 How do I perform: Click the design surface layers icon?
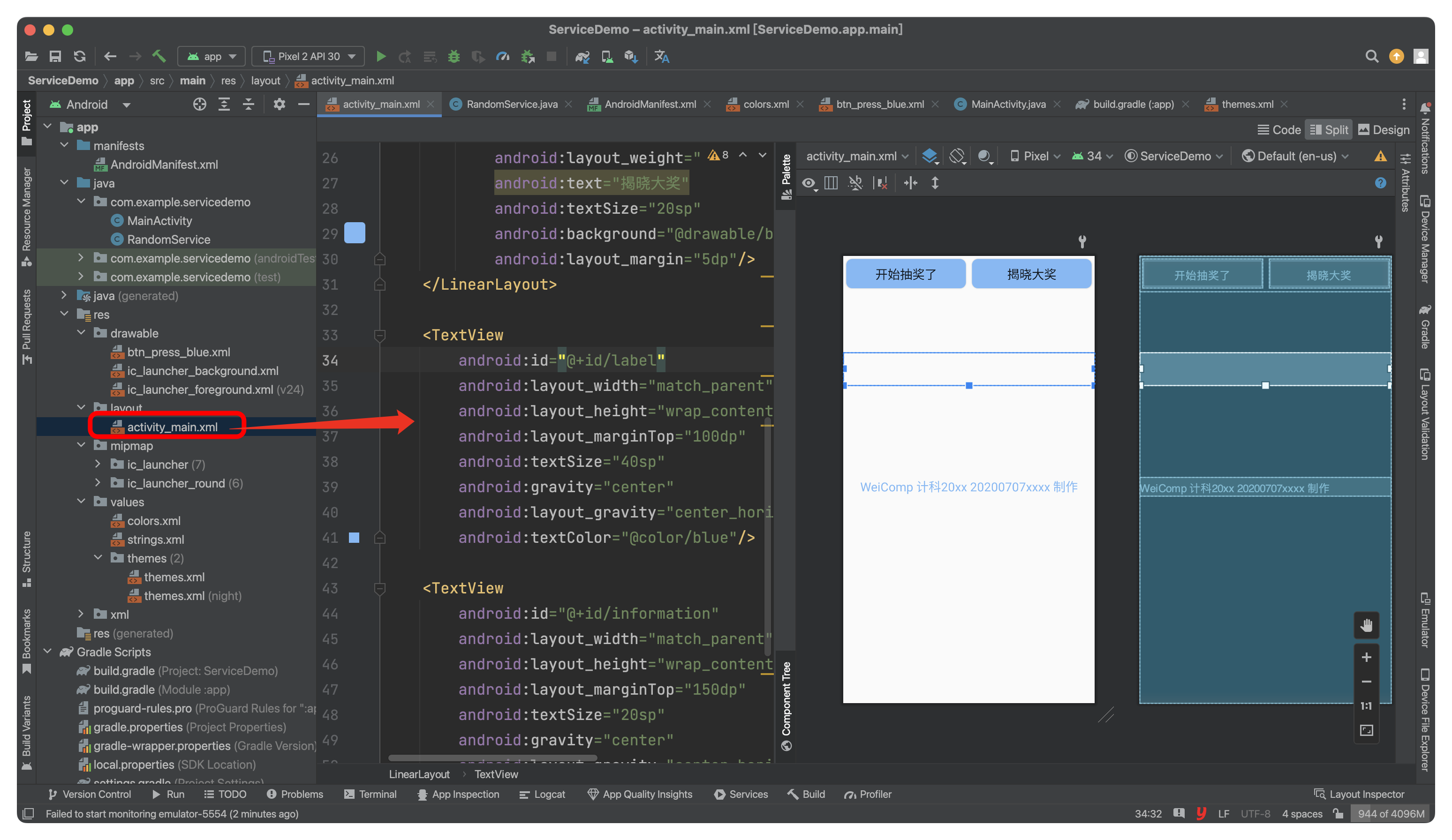[930, 156]
